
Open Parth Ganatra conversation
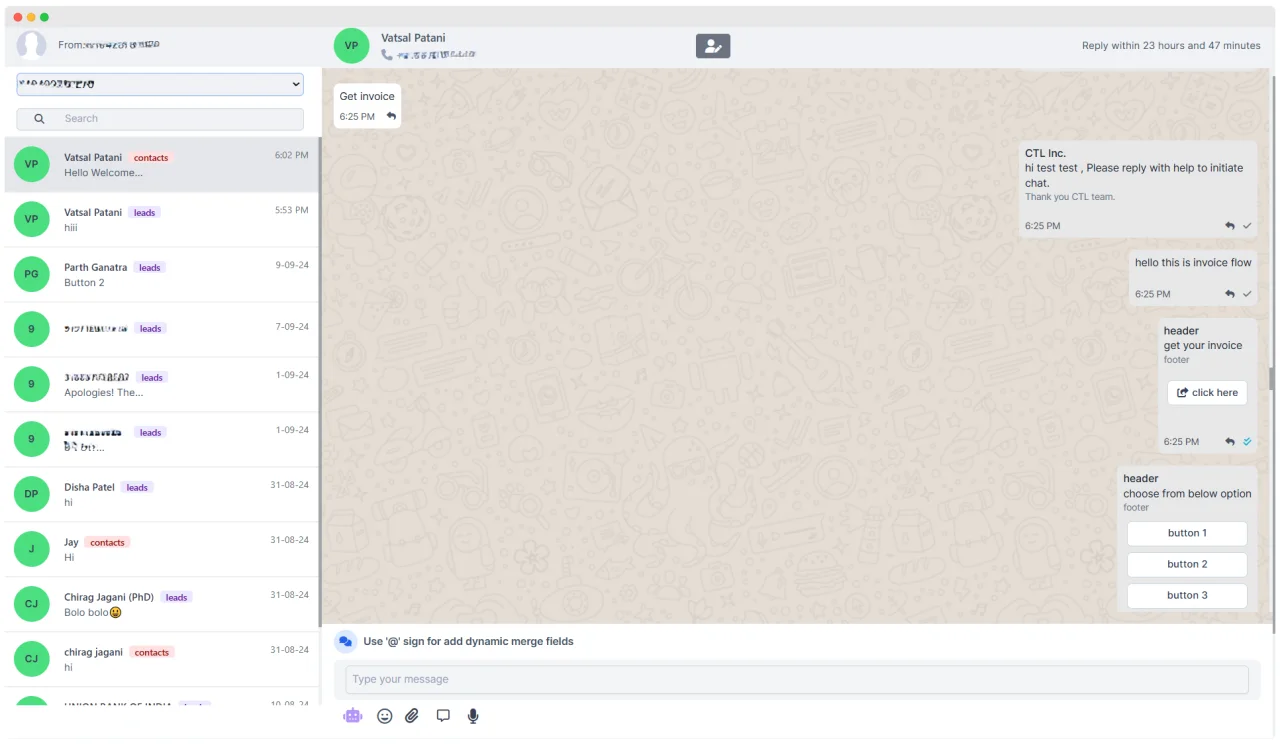[161, 275]
